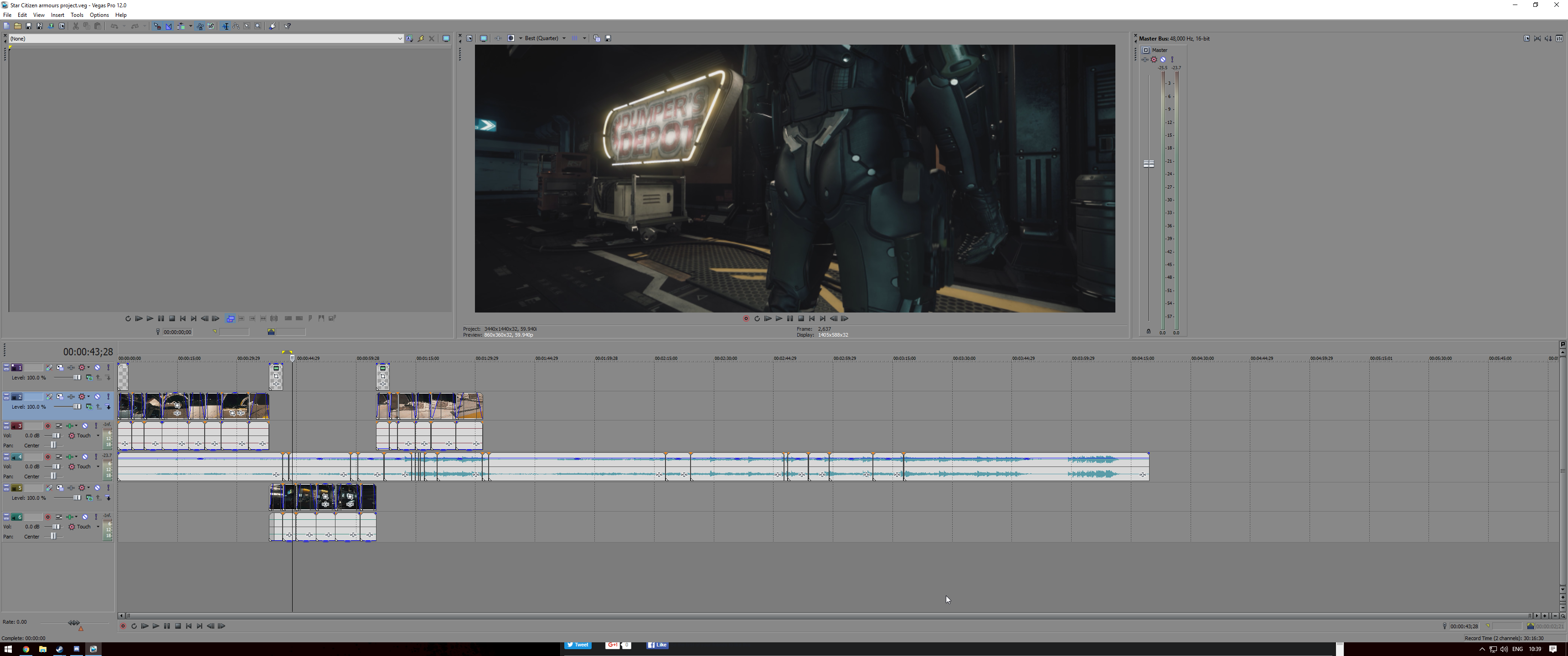Play the trimmer media
1568x656 pixels.
[150, 318]
